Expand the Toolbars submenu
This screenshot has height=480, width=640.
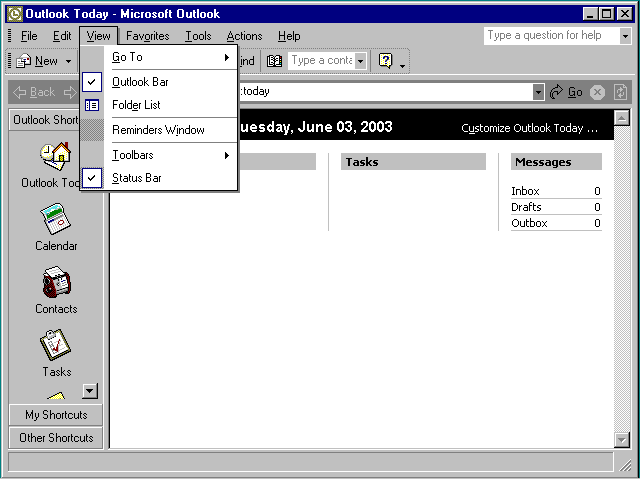159,155
